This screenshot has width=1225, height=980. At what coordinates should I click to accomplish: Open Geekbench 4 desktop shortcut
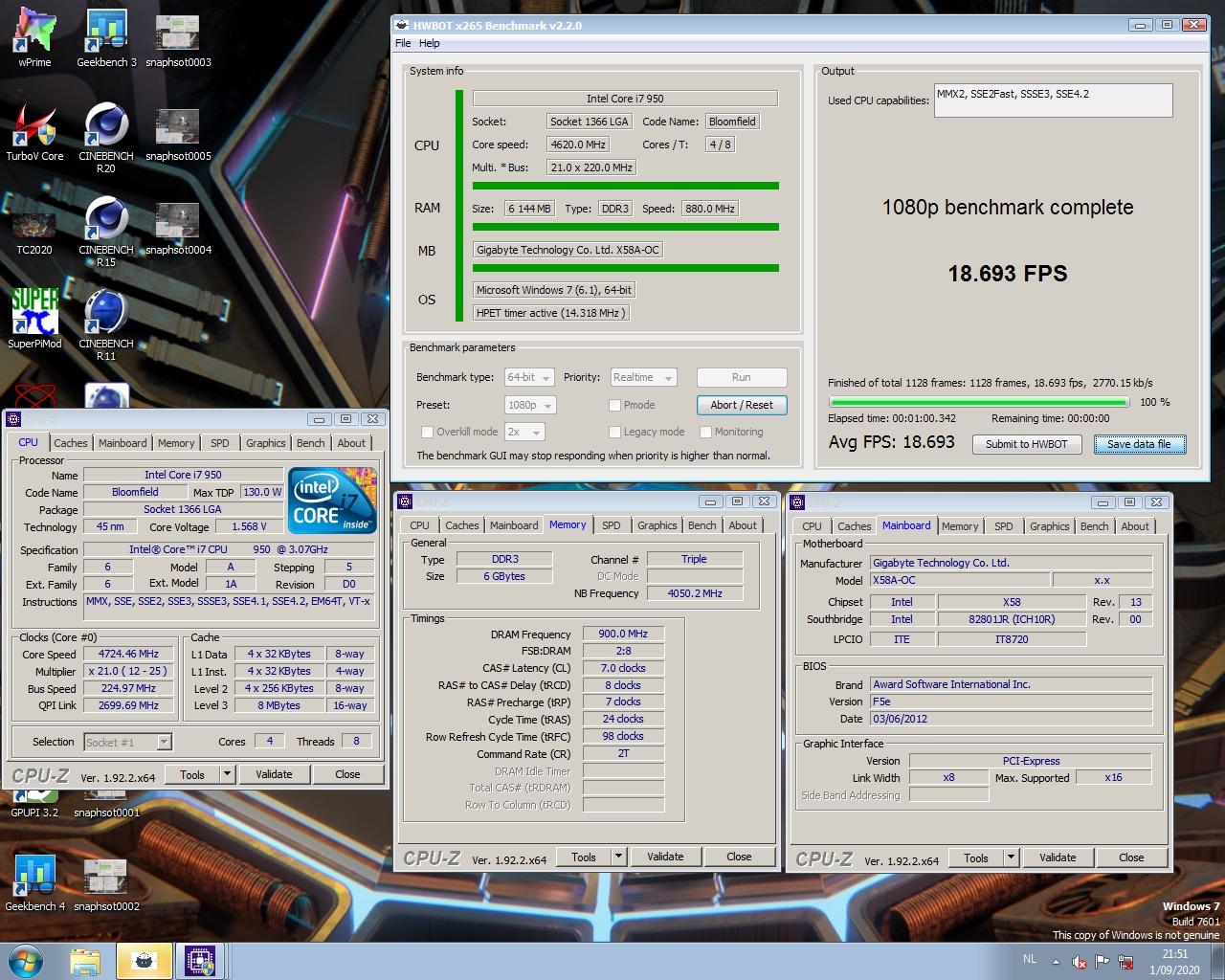point(34,882)
